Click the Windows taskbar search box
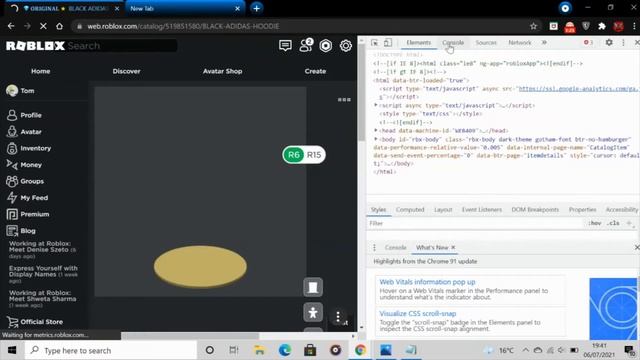Screen dimensions: 640x360 tap(111, 350)
